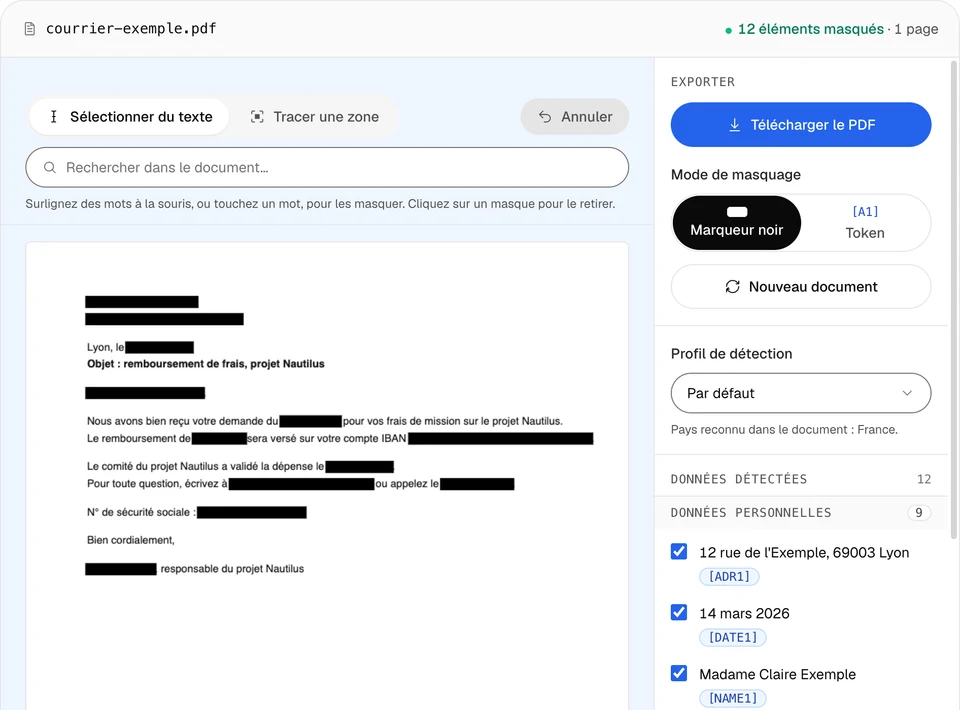Click 'Objet : remboursement de frais, projet Nautilus'
The image size is (960, 710).
[206, 364]
